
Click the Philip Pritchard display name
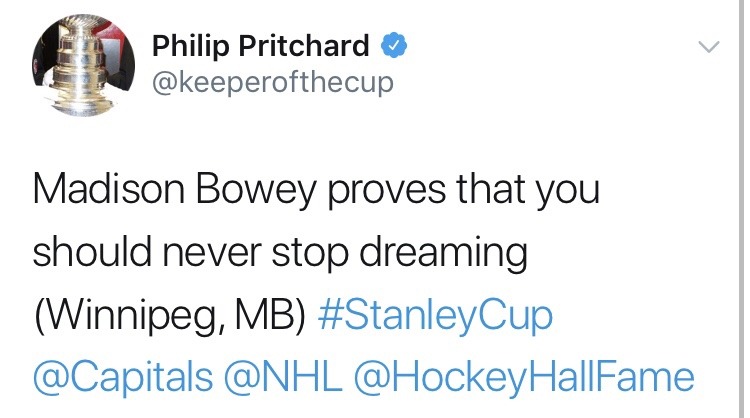(x=260, y=45)
